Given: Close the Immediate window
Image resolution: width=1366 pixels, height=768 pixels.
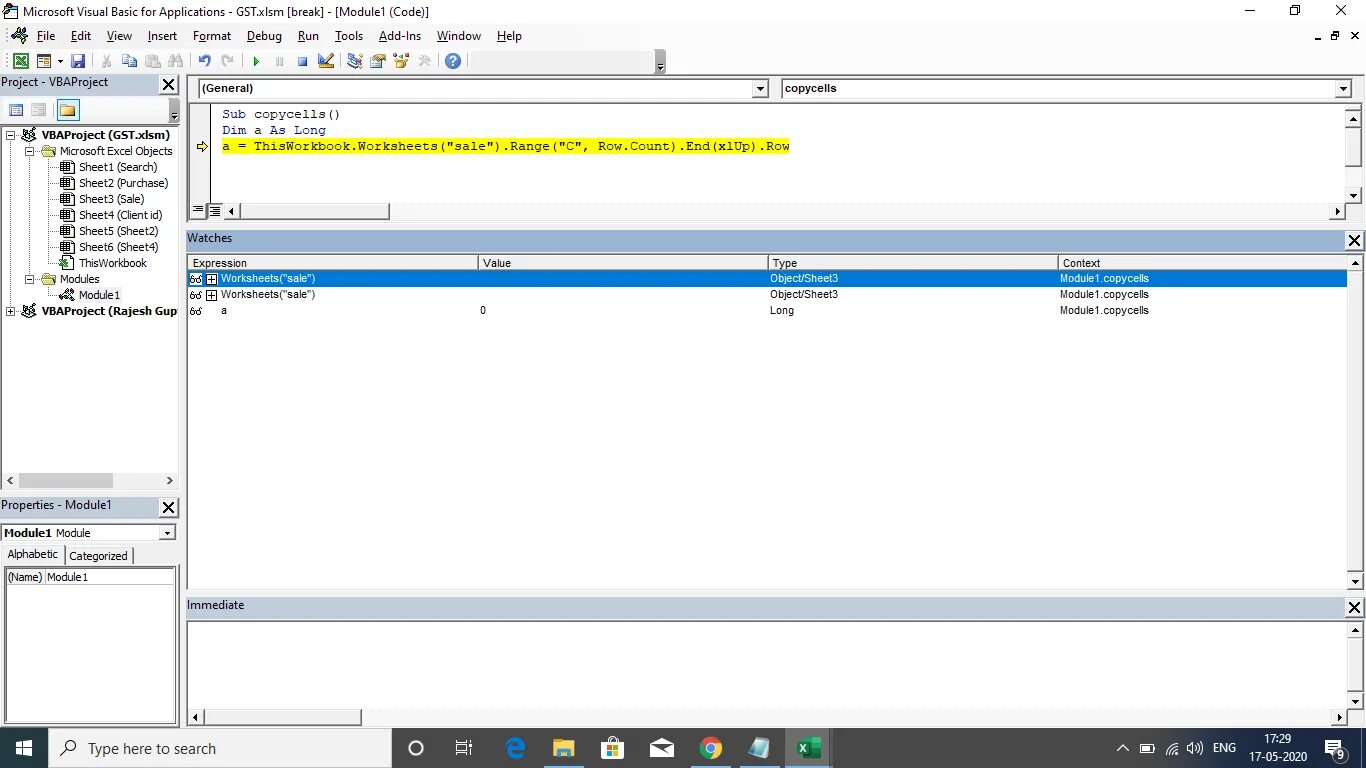Looking at the screenshot, I should pyautogui.click(x=1354, y=607).
